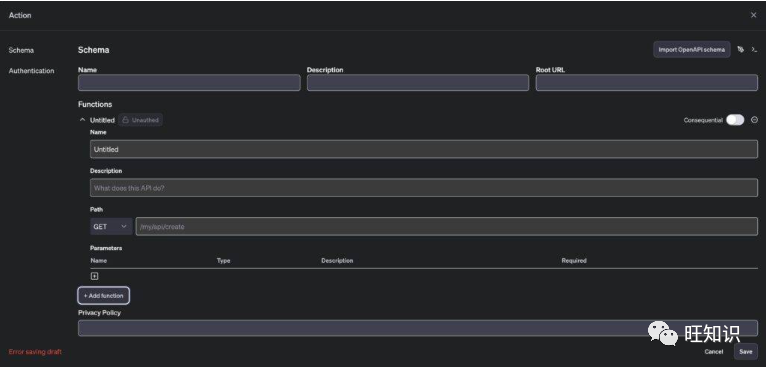
Task: Switch to the Authentication sidebar tab
Action: click(x=31, y=71)
